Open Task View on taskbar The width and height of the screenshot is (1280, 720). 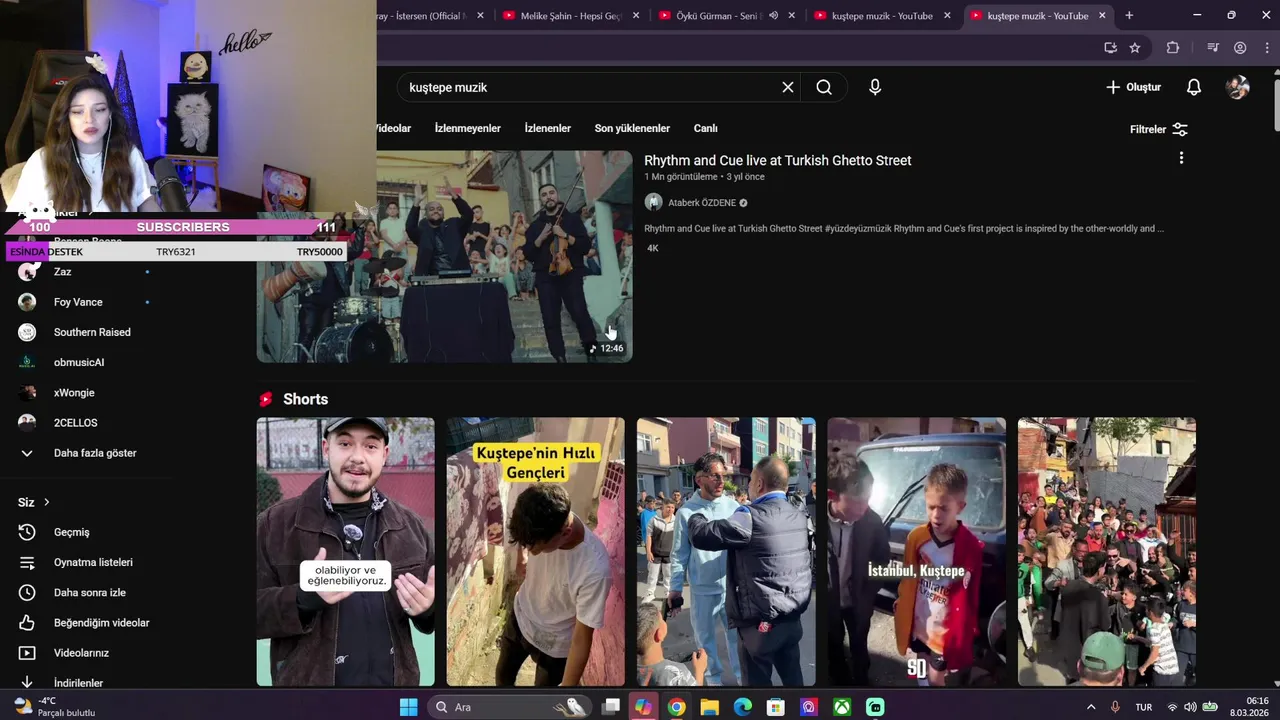611,707
